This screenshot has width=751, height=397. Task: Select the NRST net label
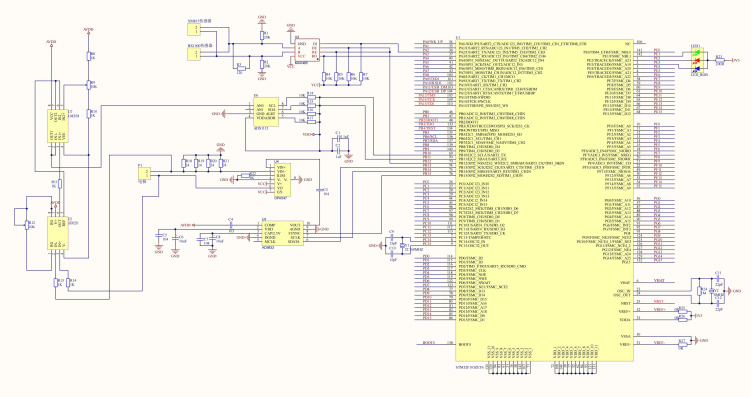coord(659,302)
